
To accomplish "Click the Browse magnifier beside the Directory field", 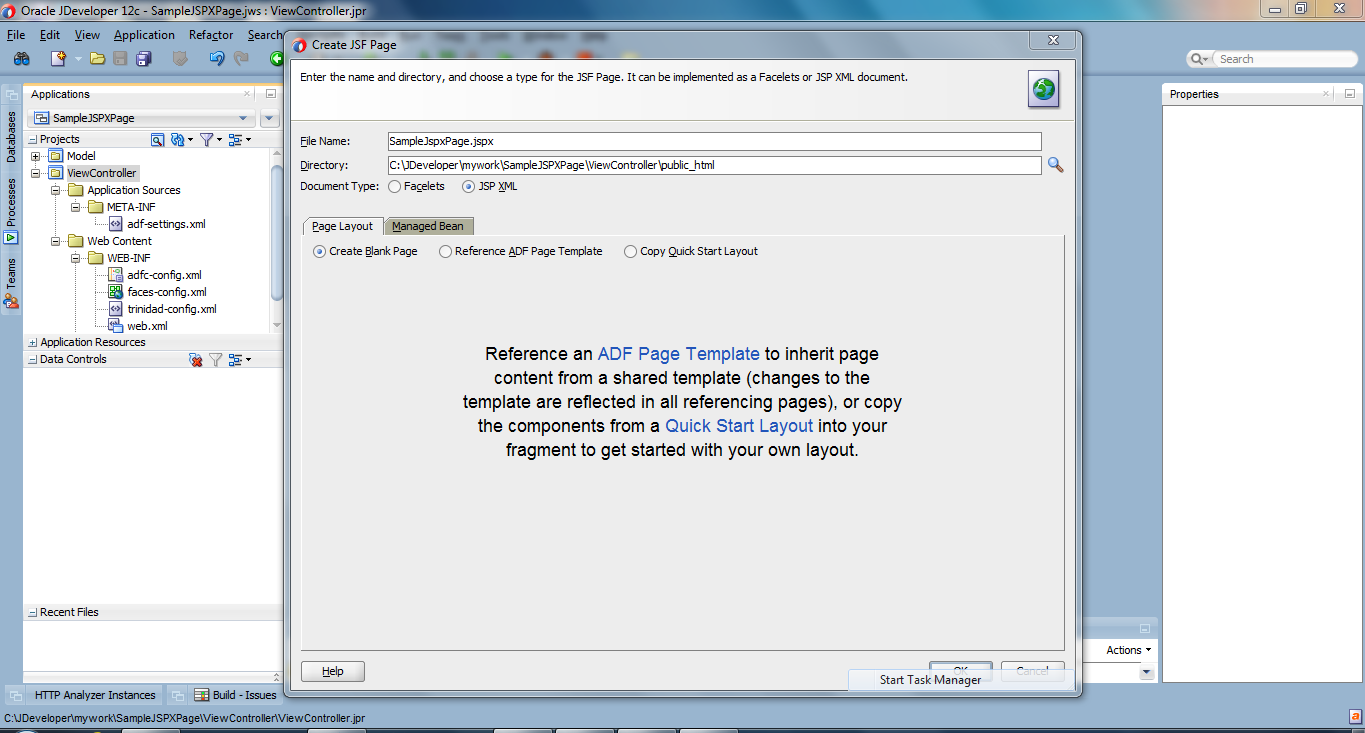I will (x=1054, y=165).
